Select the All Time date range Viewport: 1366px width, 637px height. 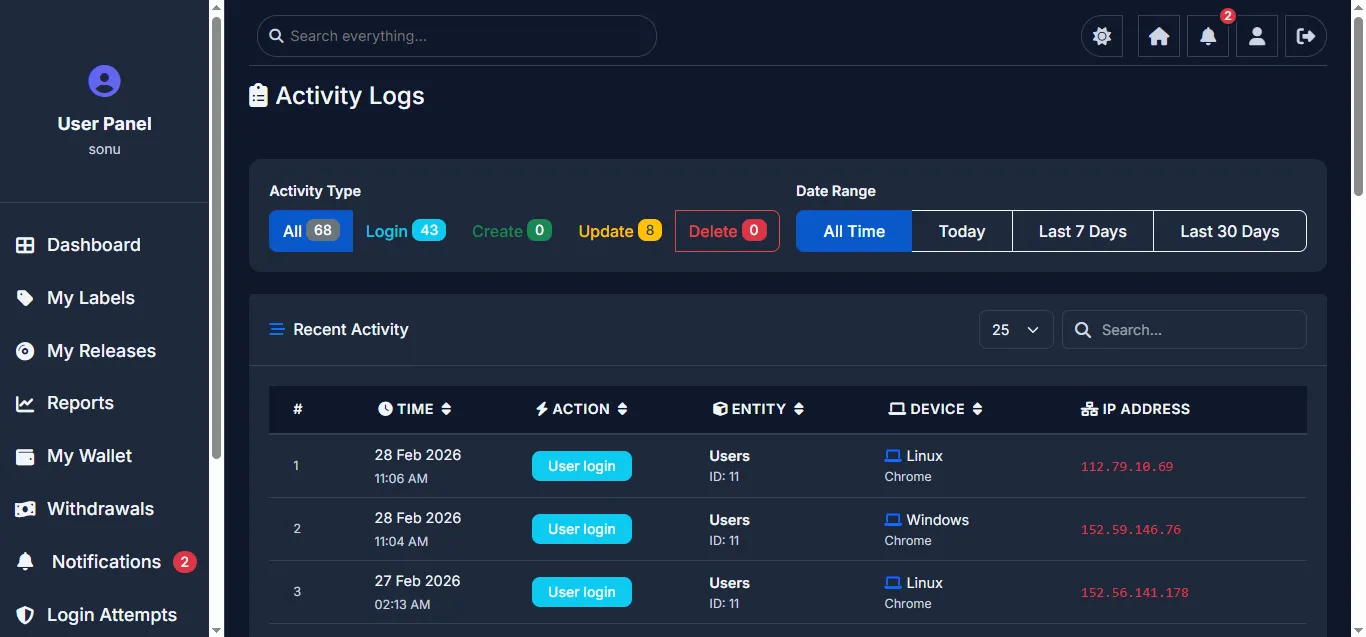tap(854, 231)
